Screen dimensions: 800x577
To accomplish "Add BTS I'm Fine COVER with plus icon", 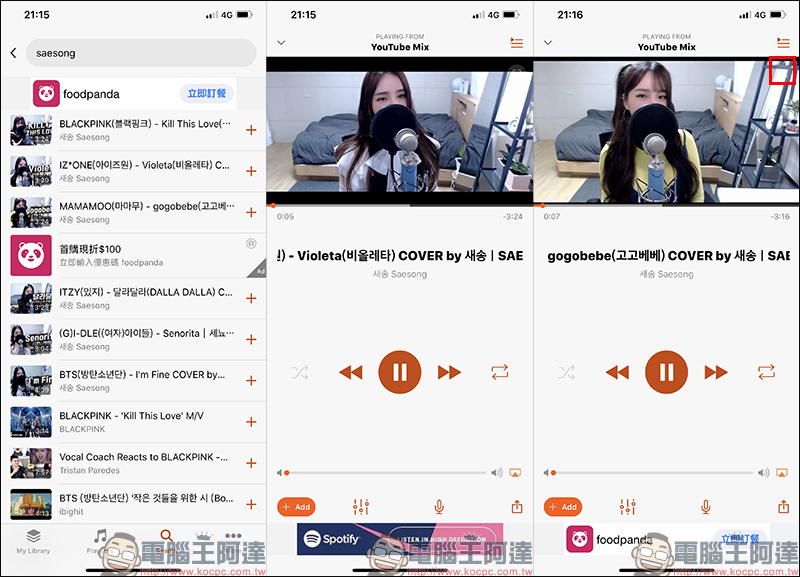I will 251,381.
